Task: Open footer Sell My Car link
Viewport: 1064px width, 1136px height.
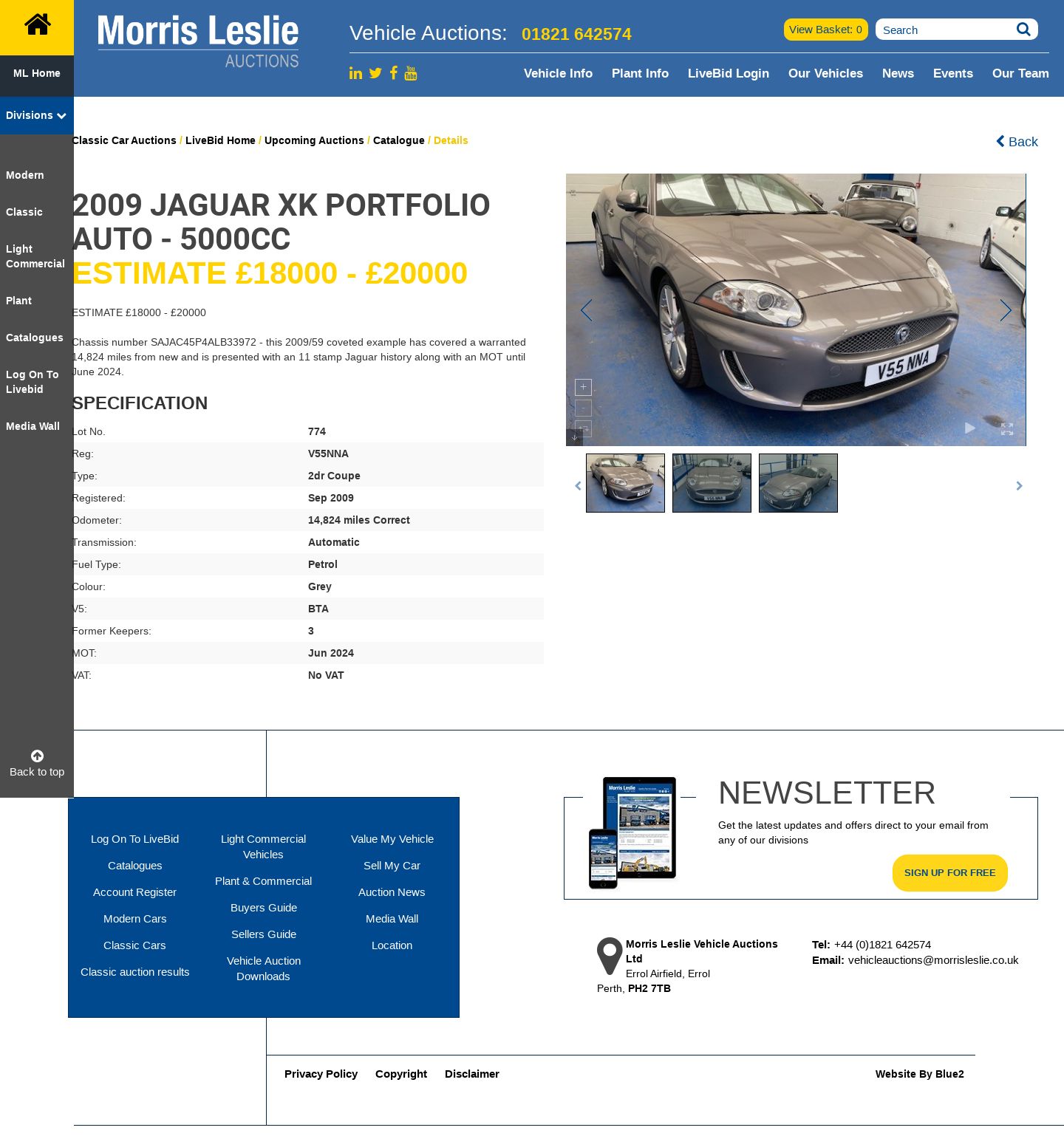Action: (x=392, y=866)
